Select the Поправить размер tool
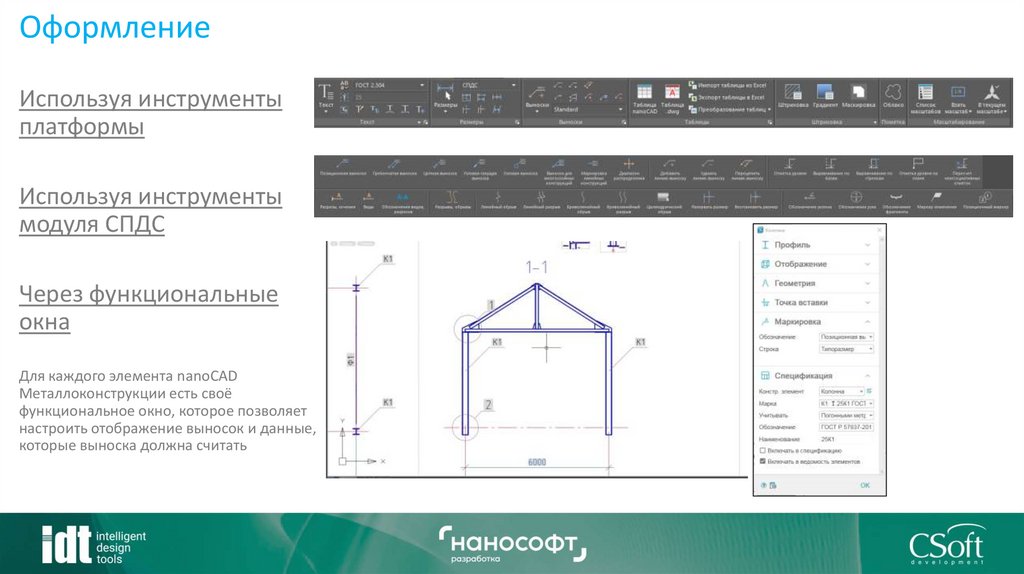 point(709,200)
